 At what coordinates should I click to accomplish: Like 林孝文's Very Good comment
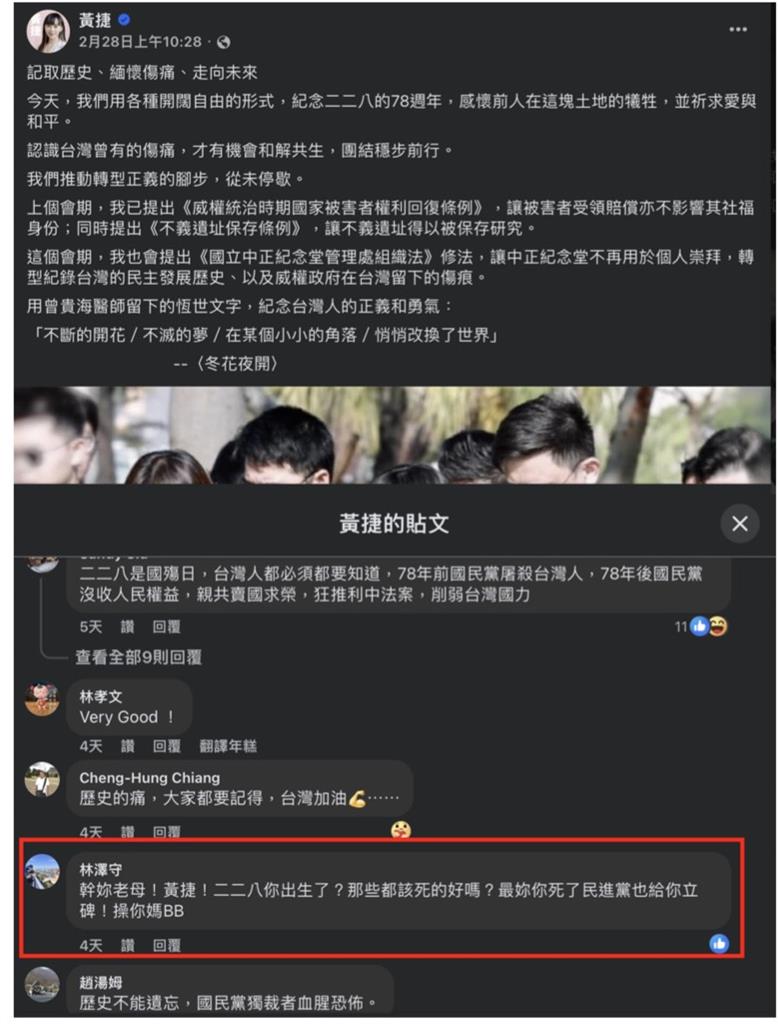point(127,746)
